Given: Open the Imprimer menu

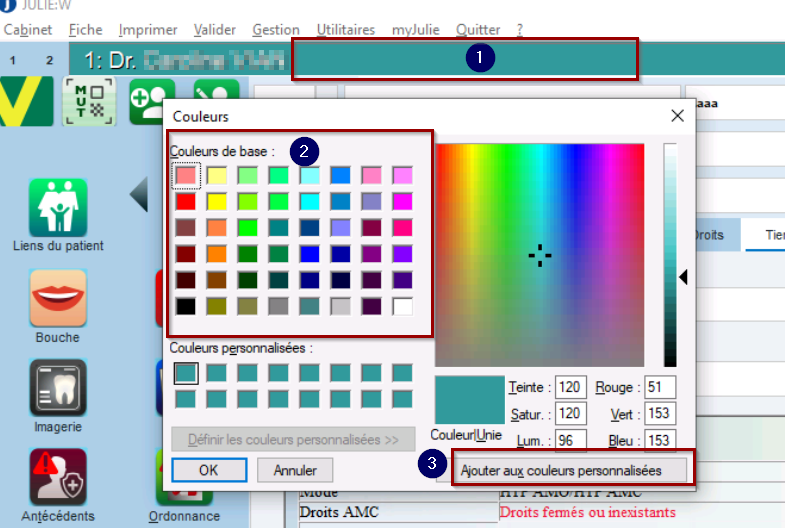Looking at the screenshot, I should pyautogui.click(x=148, y=30).
